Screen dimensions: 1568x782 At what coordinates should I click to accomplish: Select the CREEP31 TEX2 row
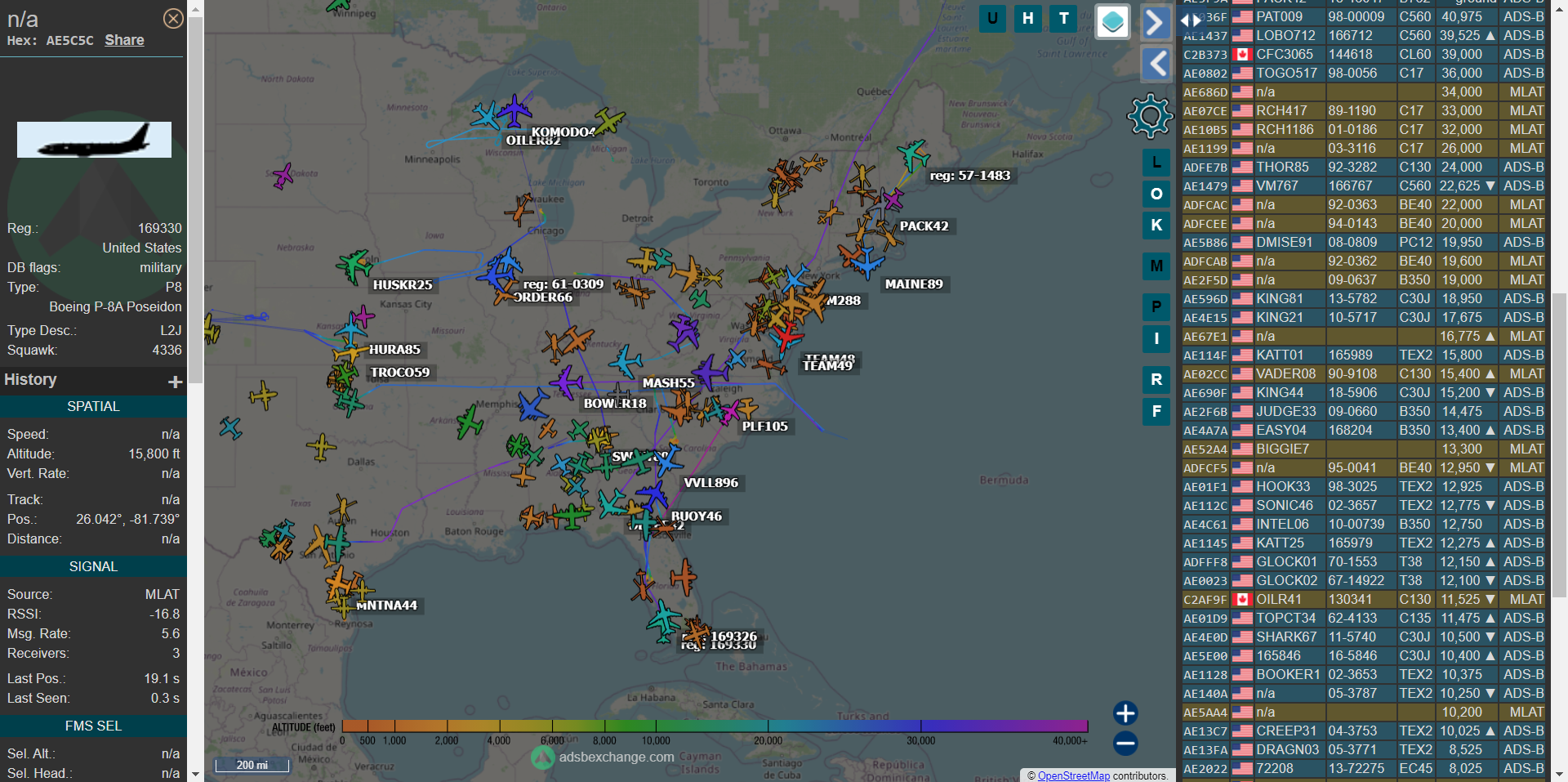1363,731
